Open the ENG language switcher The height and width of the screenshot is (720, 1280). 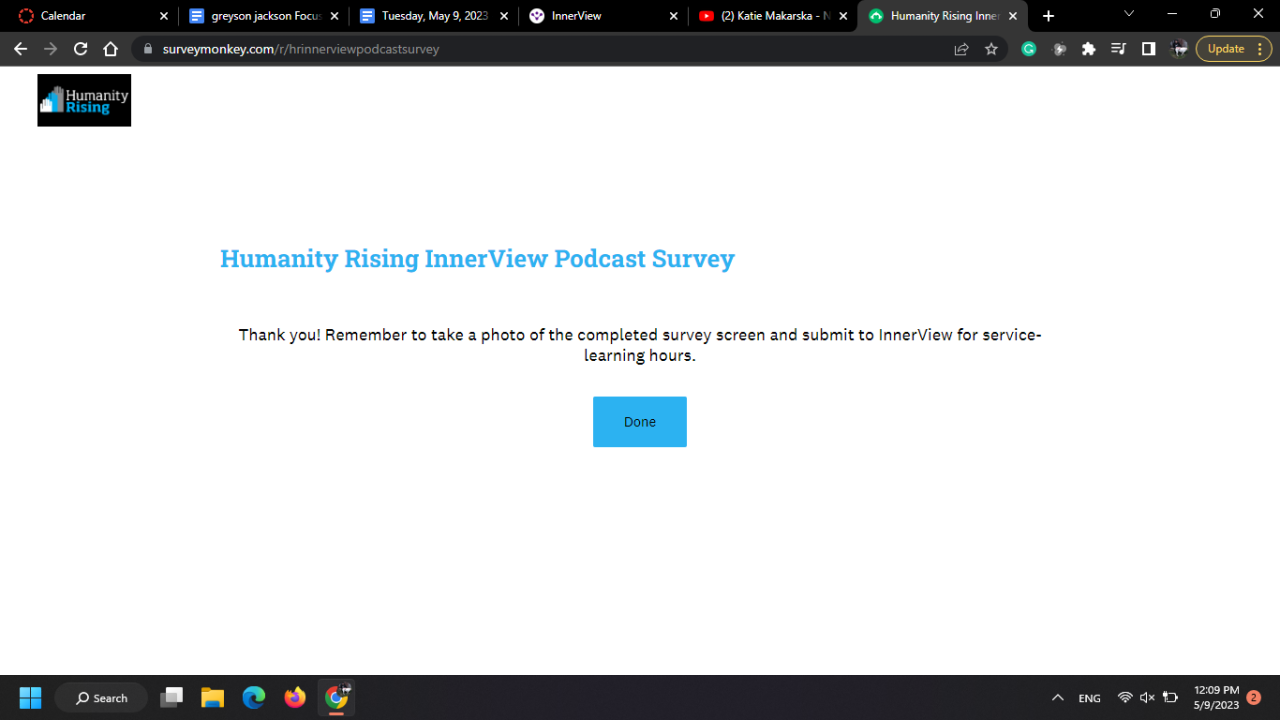tap(1090, 698)
